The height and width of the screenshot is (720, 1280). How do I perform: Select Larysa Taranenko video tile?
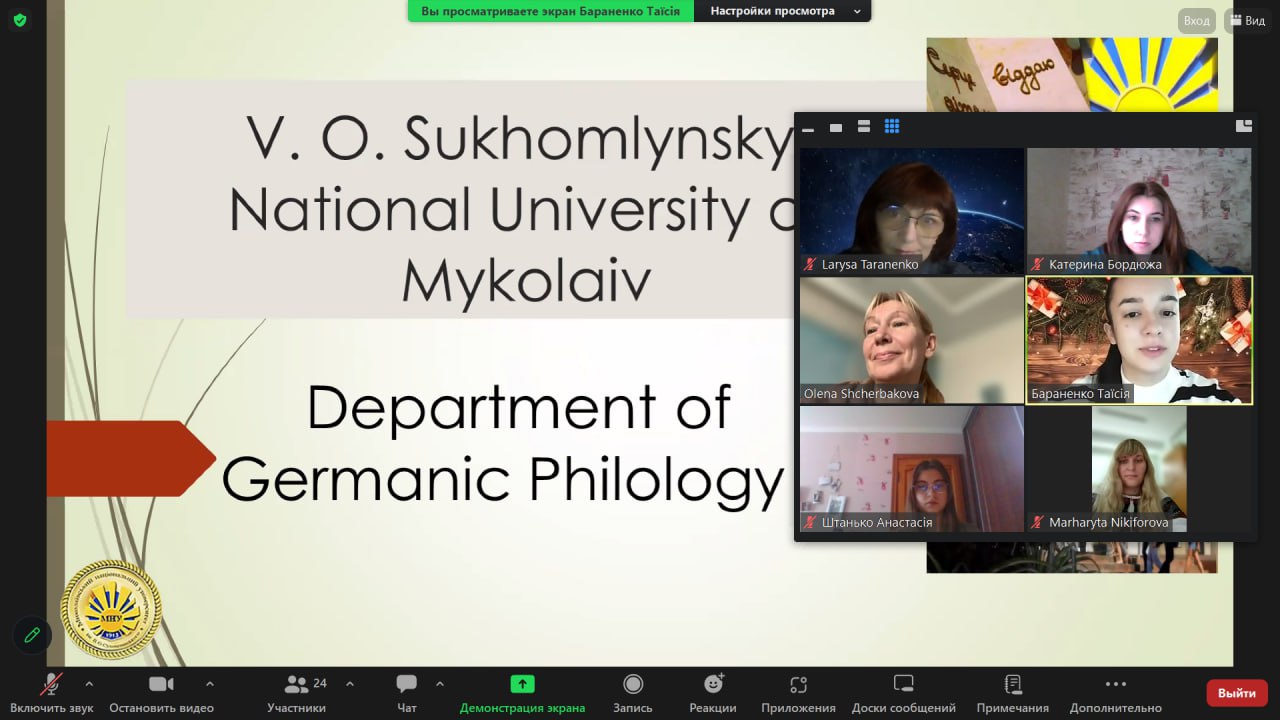click(912, 211)
